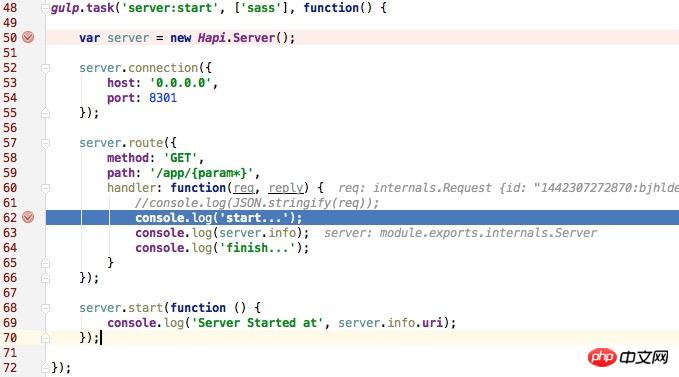This screenshot has height=377, width=679.
Task: Remove the breakpoint on line 62
Action: point(28,217)
